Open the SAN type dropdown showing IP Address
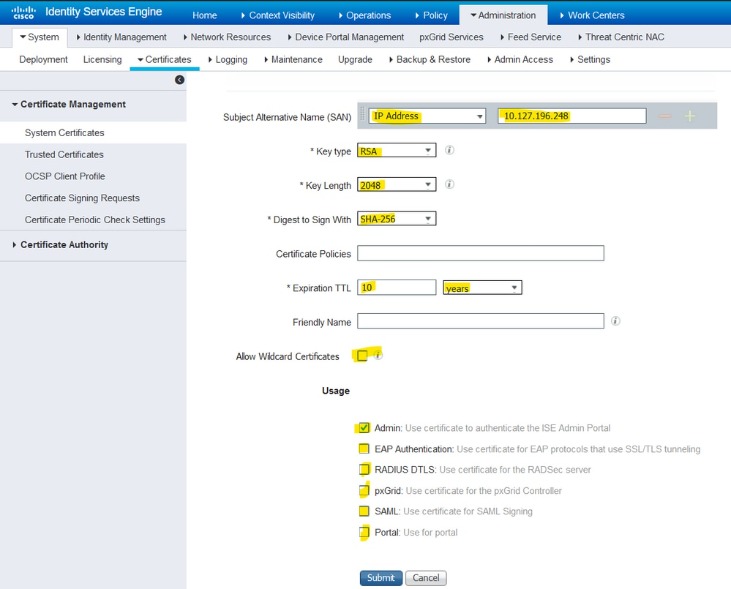This screenshot has width=731, height=589. [x=427, y=116]
